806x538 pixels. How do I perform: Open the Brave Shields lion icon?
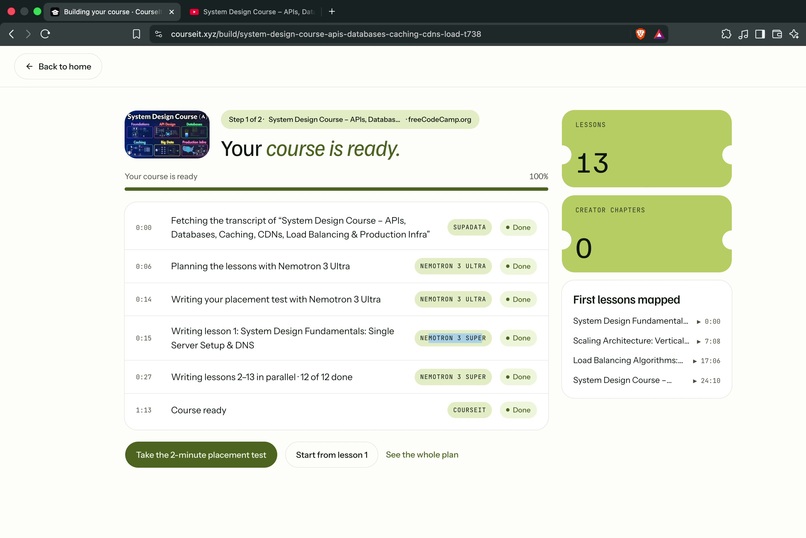point(640,34)
